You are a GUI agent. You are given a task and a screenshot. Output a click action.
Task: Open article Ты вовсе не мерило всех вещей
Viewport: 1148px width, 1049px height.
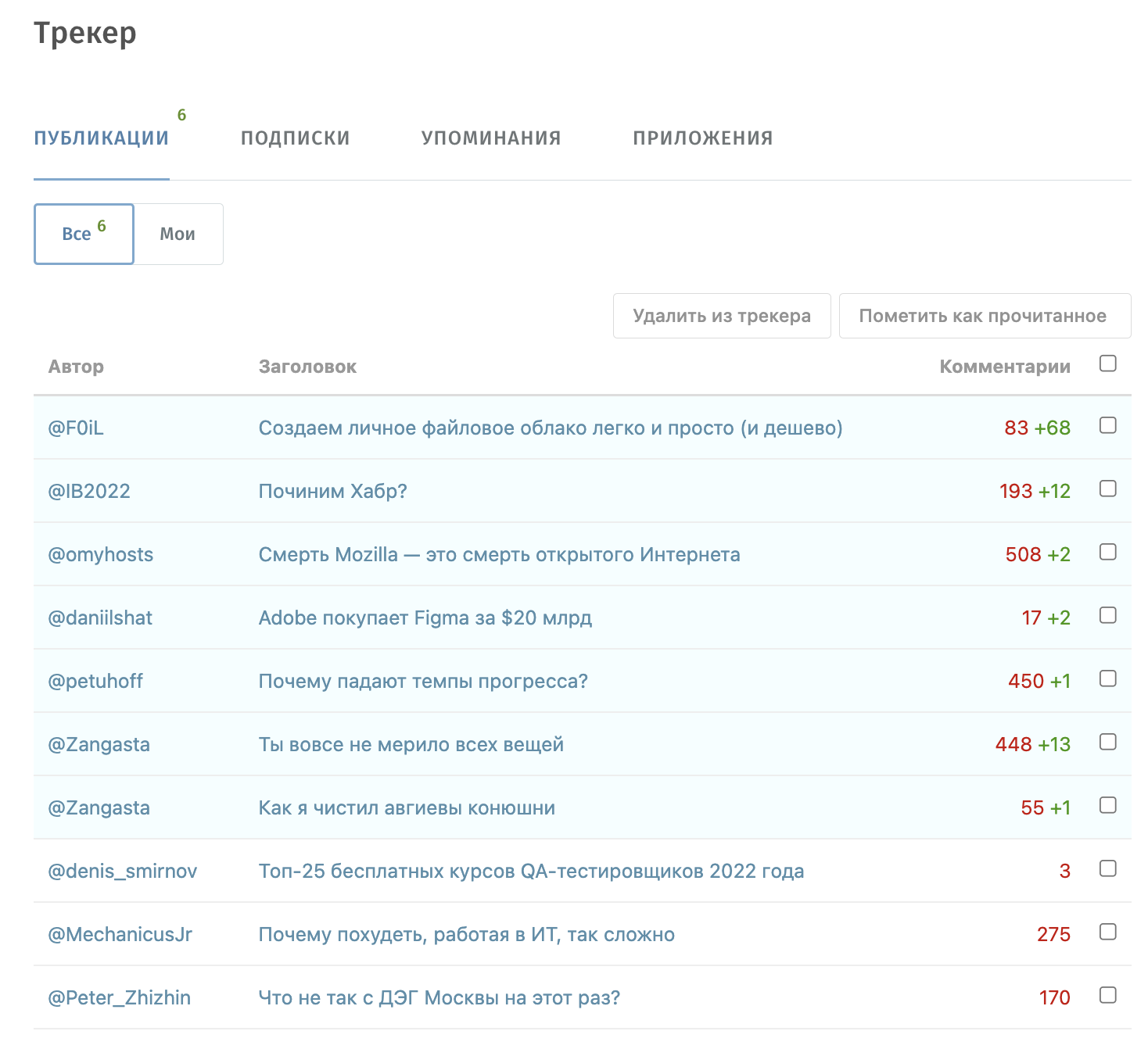(x=411, y=744)
